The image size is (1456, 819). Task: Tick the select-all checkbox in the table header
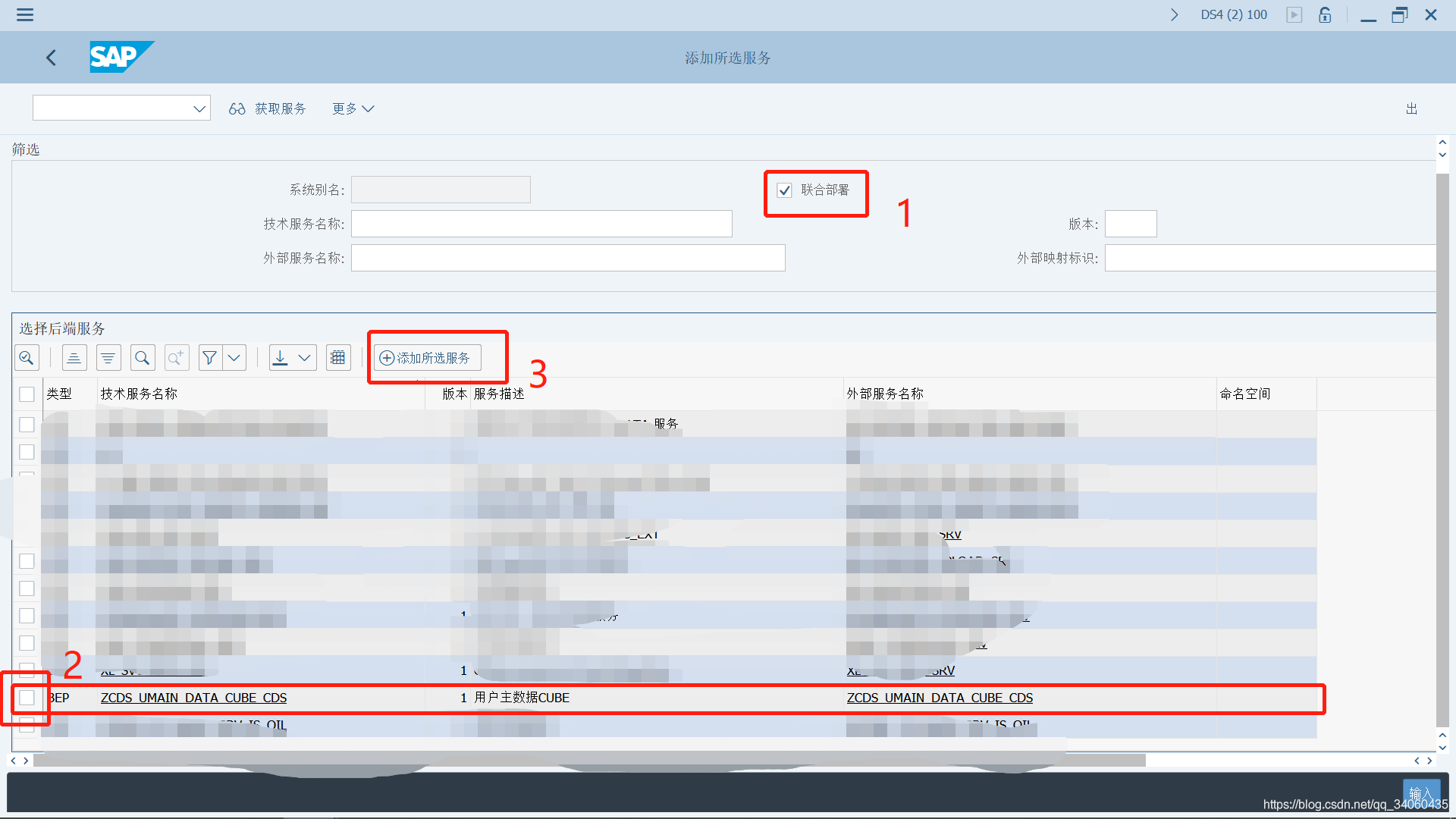click(27, 394)
